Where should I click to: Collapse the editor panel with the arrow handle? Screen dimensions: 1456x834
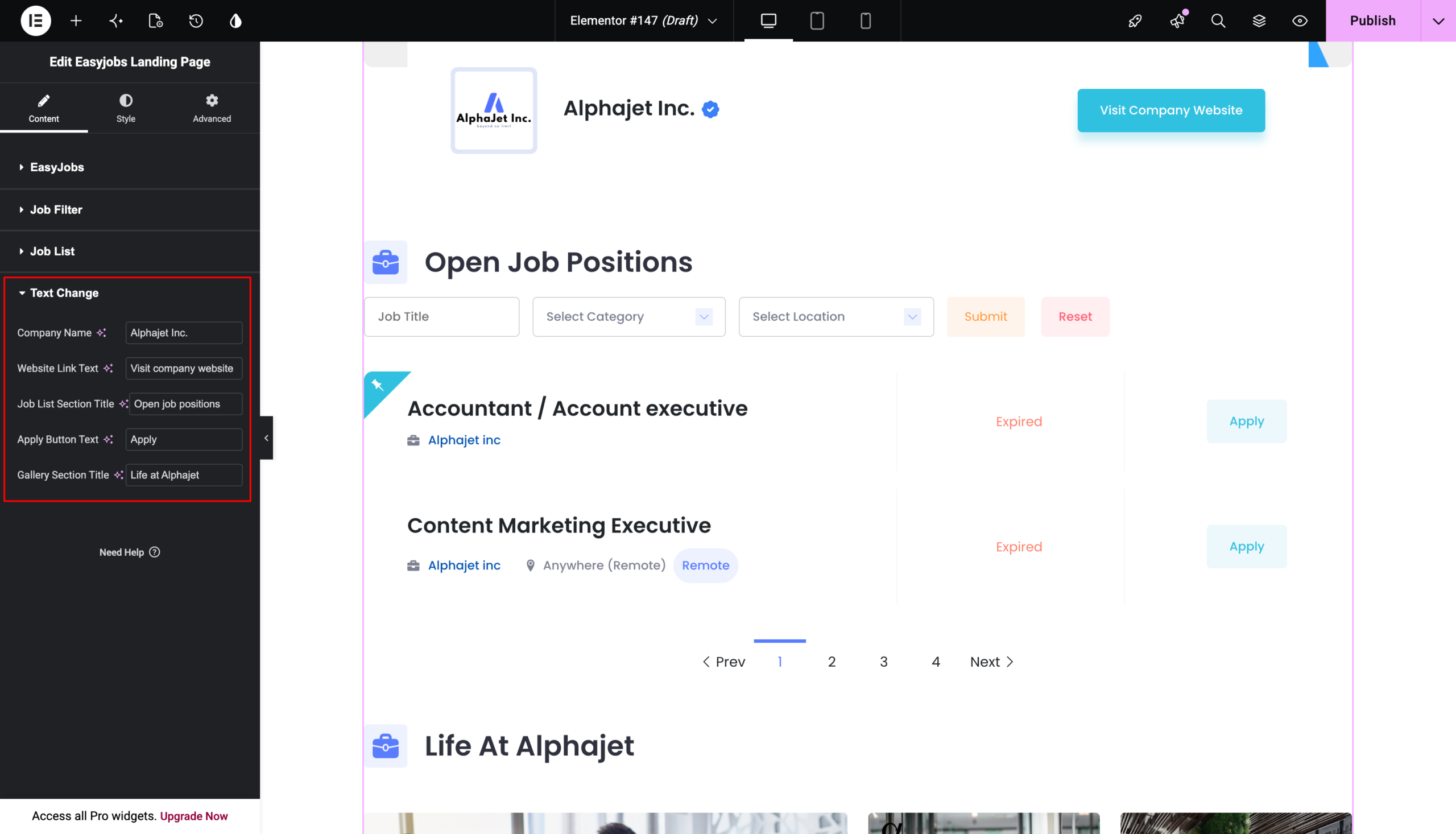266,437
